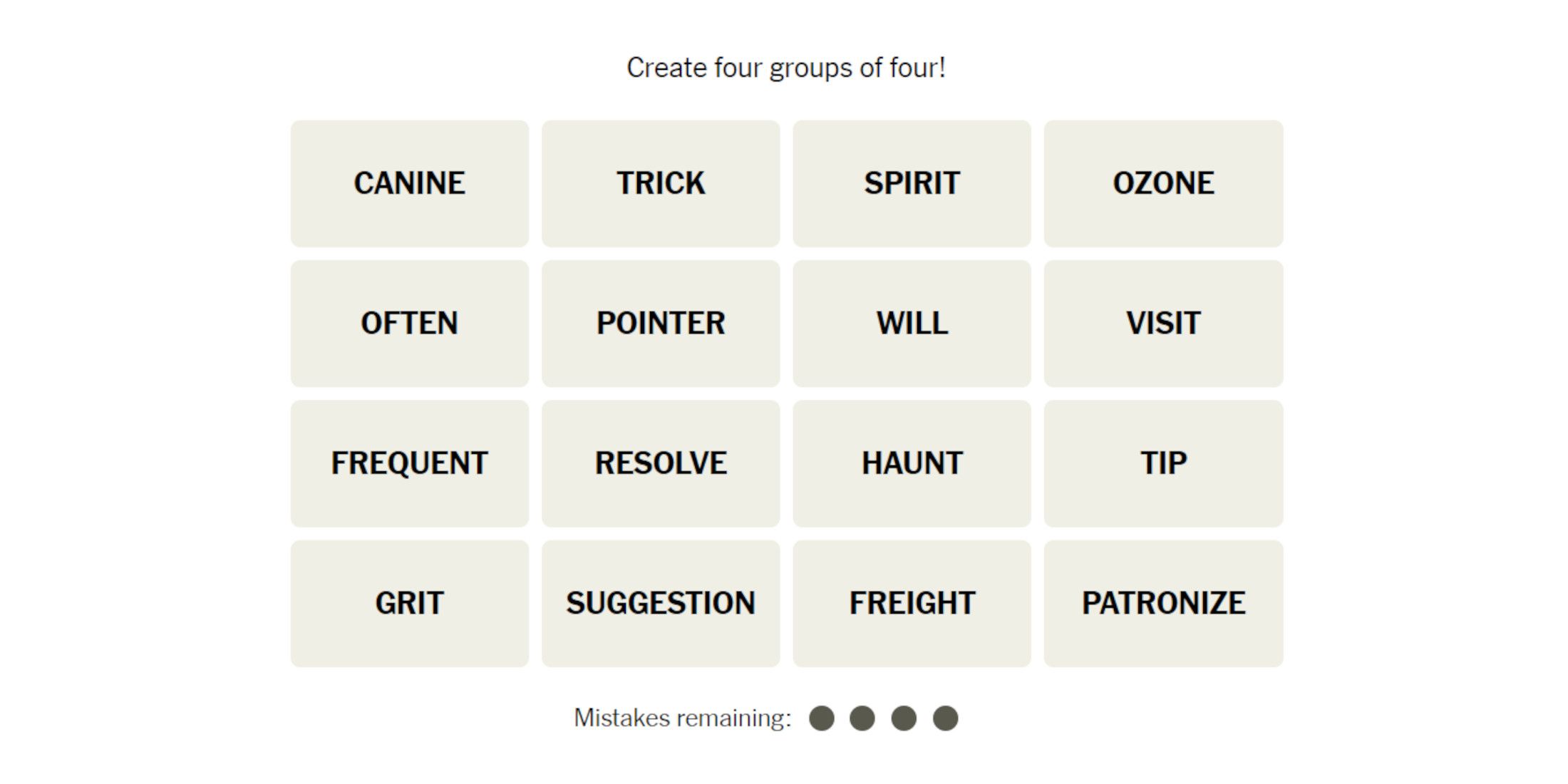Select the RESOLVE tile
This screenshot has height=784, width=1568.
coord(661,463)
